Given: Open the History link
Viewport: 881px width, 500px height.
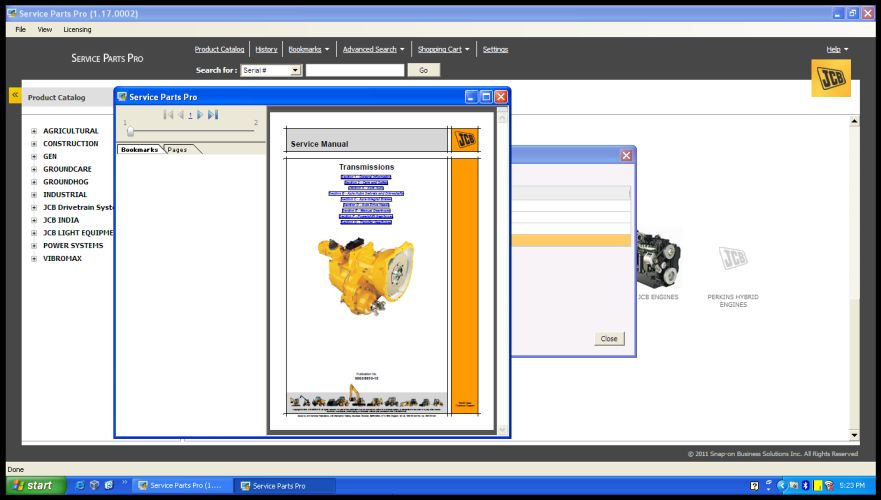Looking at the screenshot, I should (266, 49).
